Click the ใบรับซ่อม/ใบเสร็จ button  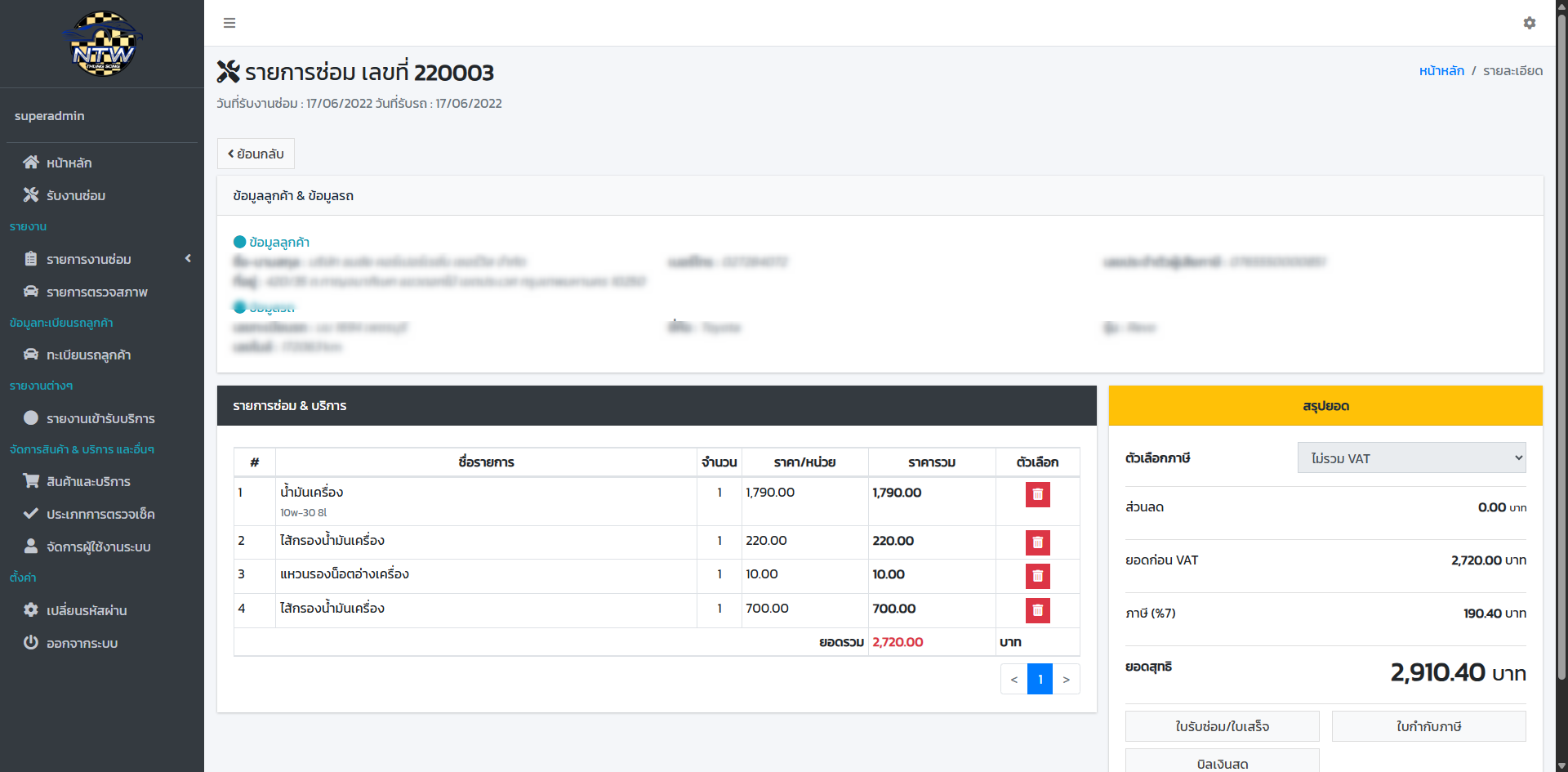tap(1222, 726)
